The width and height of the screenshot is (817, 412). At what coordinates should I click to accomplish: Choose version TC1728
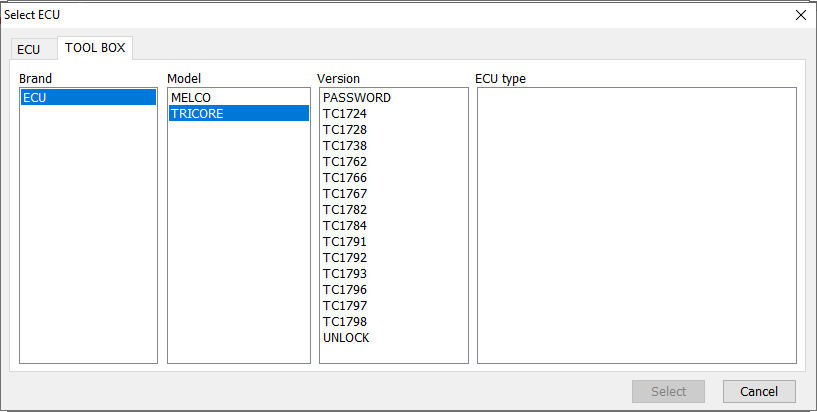pyautogui.click(x=344, y=130)
